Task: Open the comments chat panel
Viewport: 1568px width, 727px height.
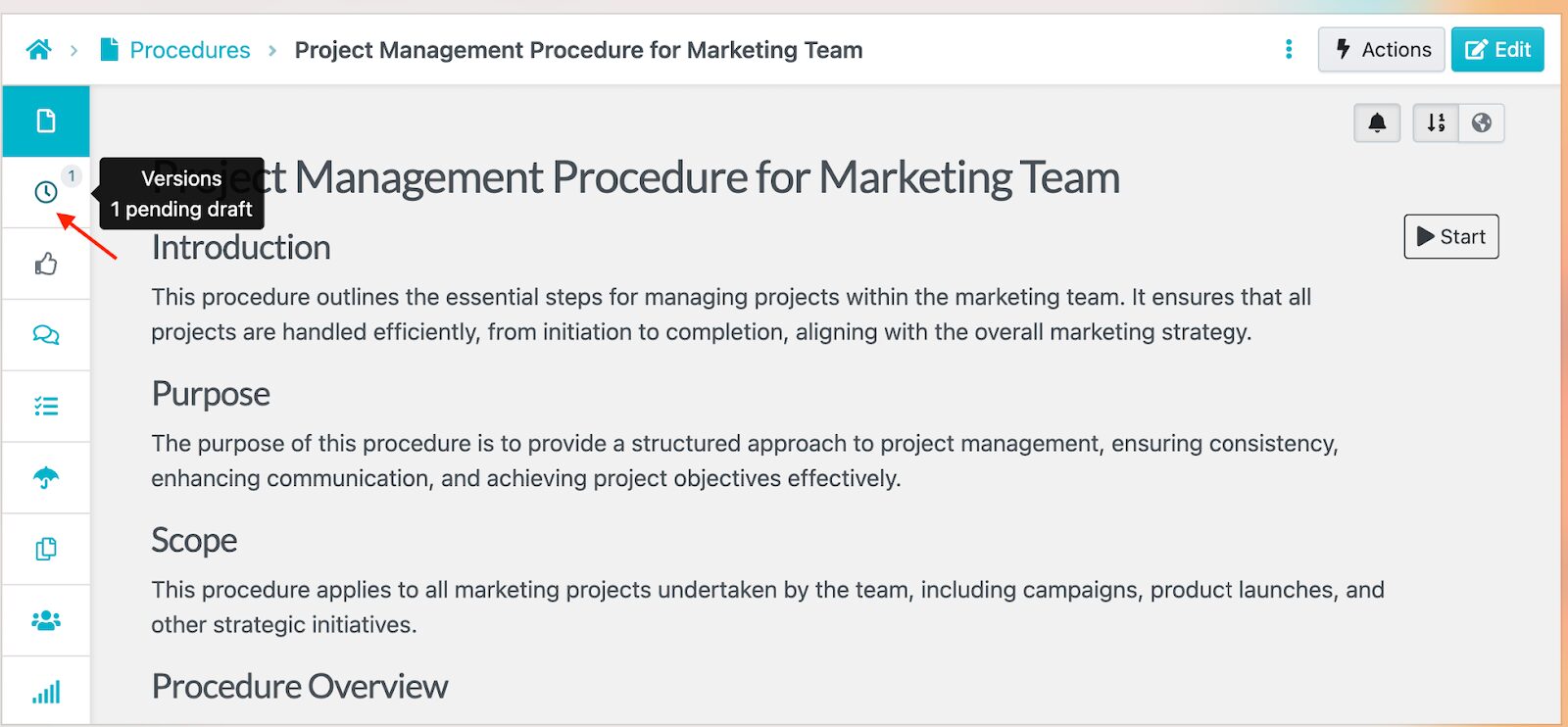Action: (x=46, y=334)
